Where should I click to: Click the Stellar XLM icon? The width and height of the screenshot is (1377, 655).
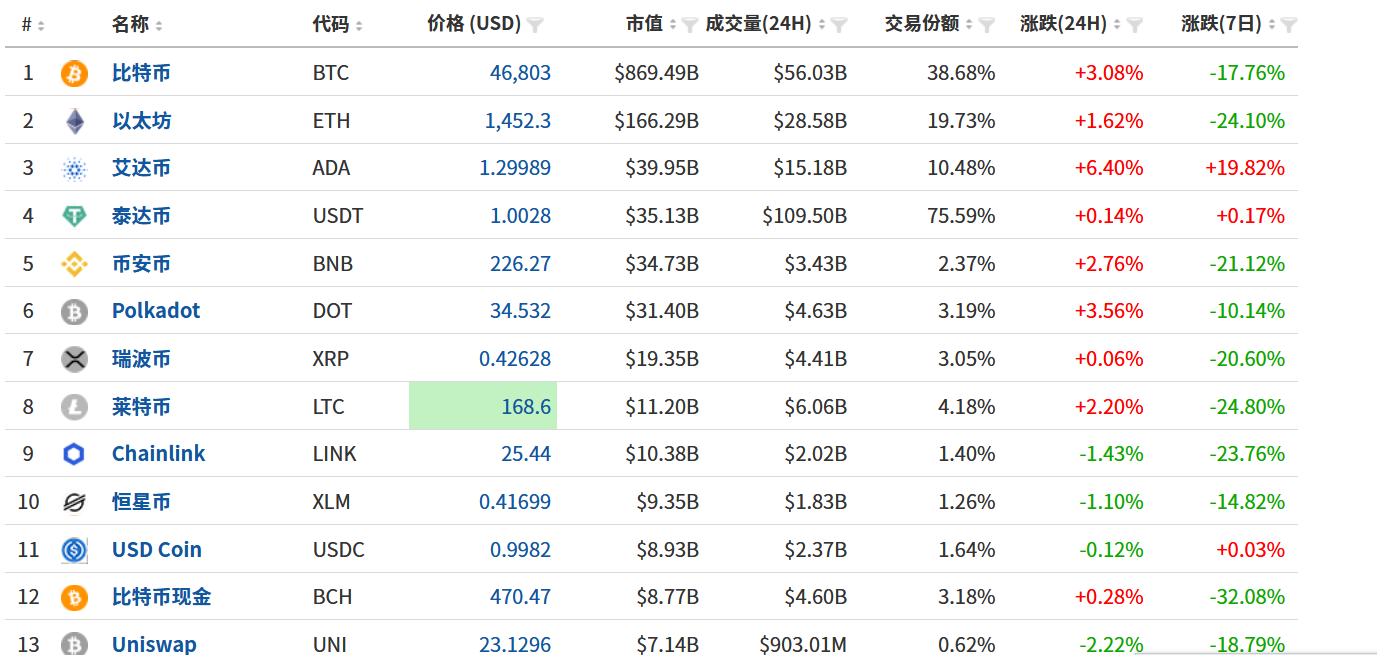pyautogui.click(x=74, y=502)
